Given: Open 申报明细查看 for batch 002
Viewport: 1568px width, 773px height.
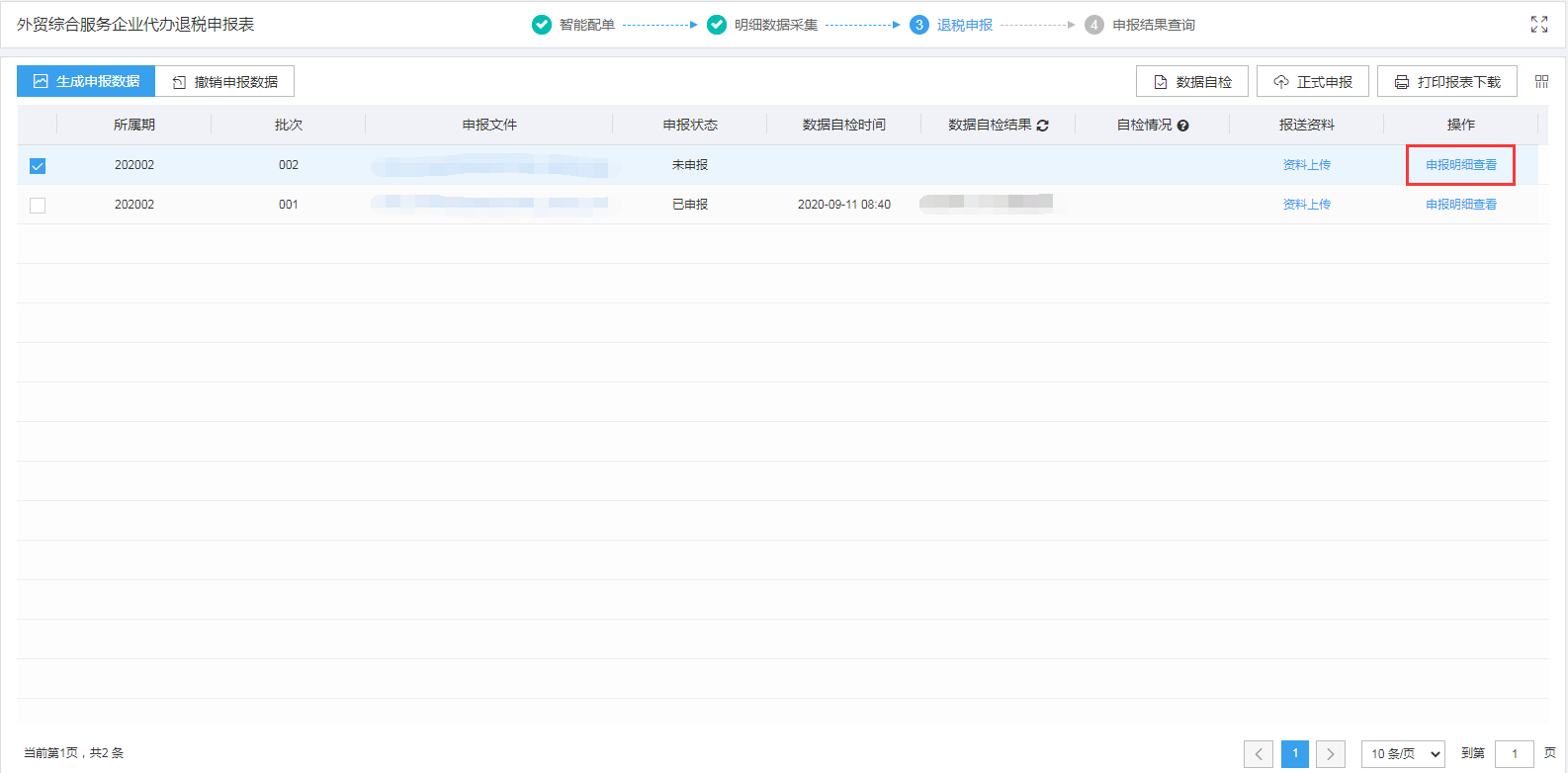Looking at the screenshot, I should pos(1460,165).
